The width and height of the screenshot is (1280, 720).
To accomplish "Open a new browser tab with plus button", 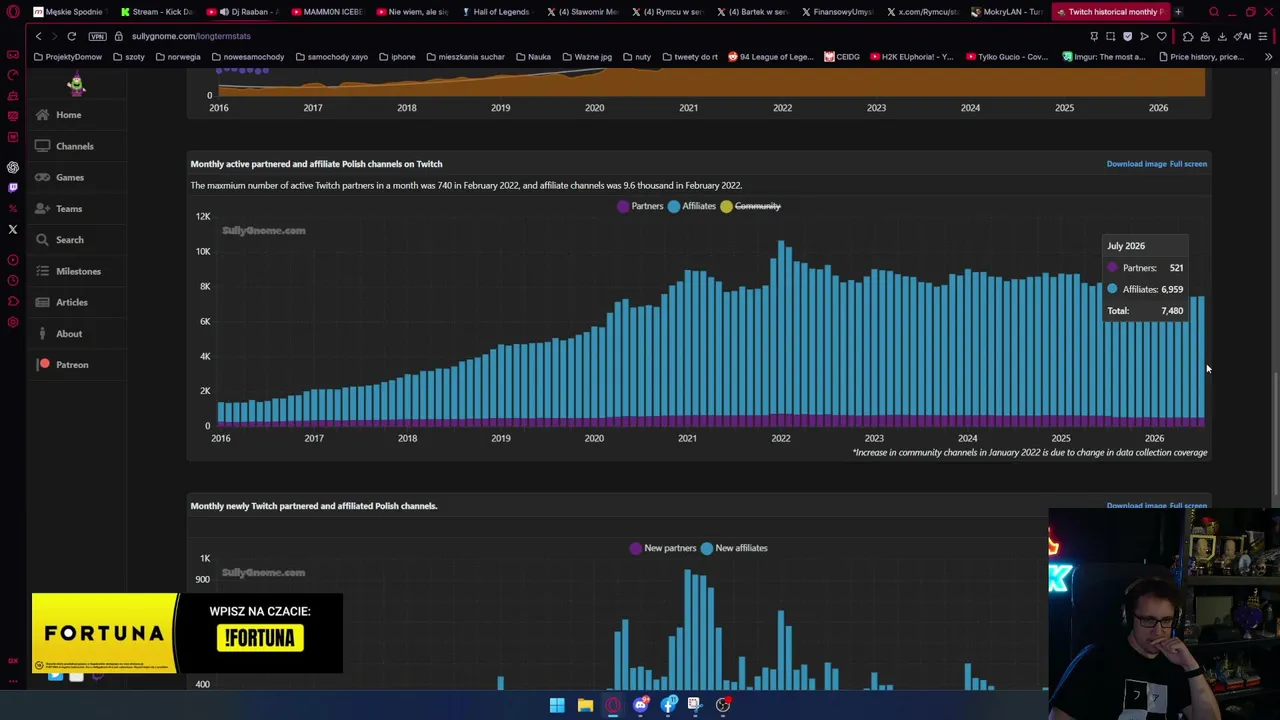I will click(1178, 12).
